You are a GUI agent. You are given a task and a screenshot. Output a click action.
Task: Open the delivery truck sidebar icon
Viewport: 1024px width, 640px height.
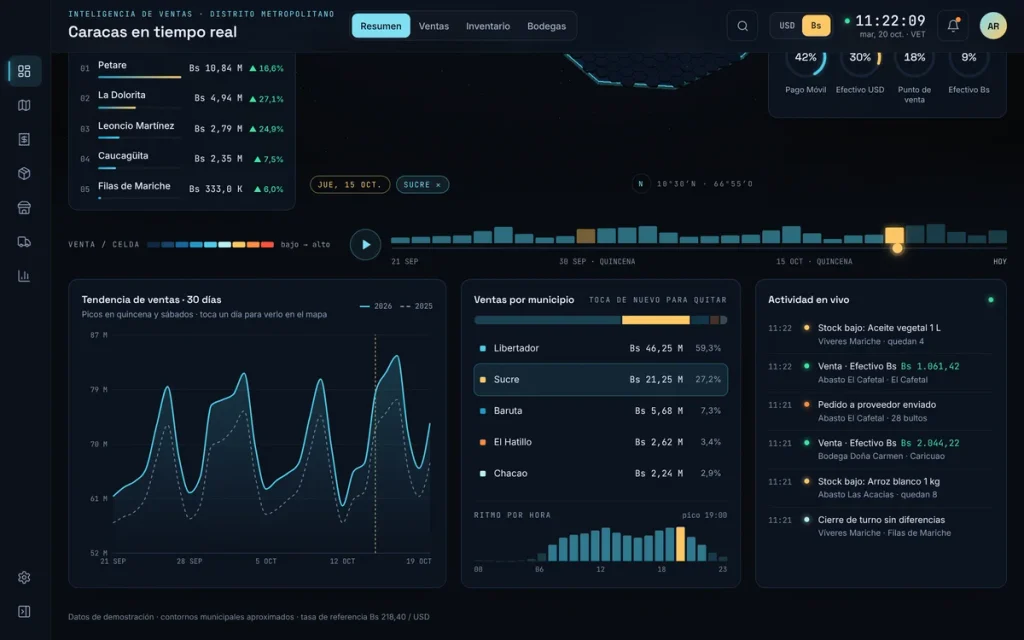pyautogui.click(x=24, y=242)
